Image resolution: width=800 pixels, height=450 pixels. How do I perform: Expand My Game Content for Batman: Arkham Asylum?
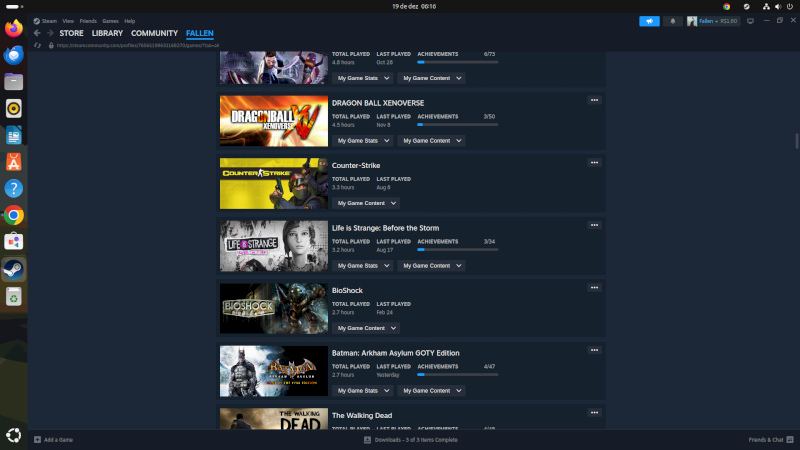[x=431, y=391]
